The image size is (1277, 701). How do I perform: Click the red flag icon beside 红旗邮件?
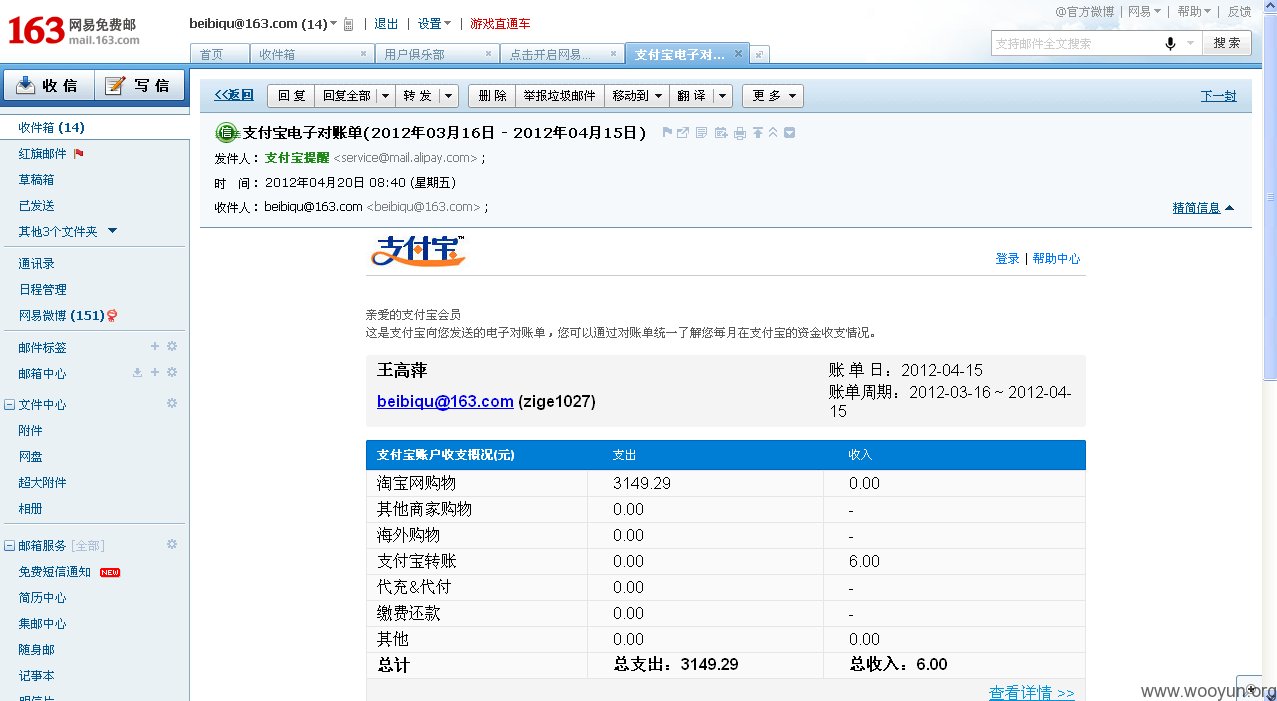point(79,154)
